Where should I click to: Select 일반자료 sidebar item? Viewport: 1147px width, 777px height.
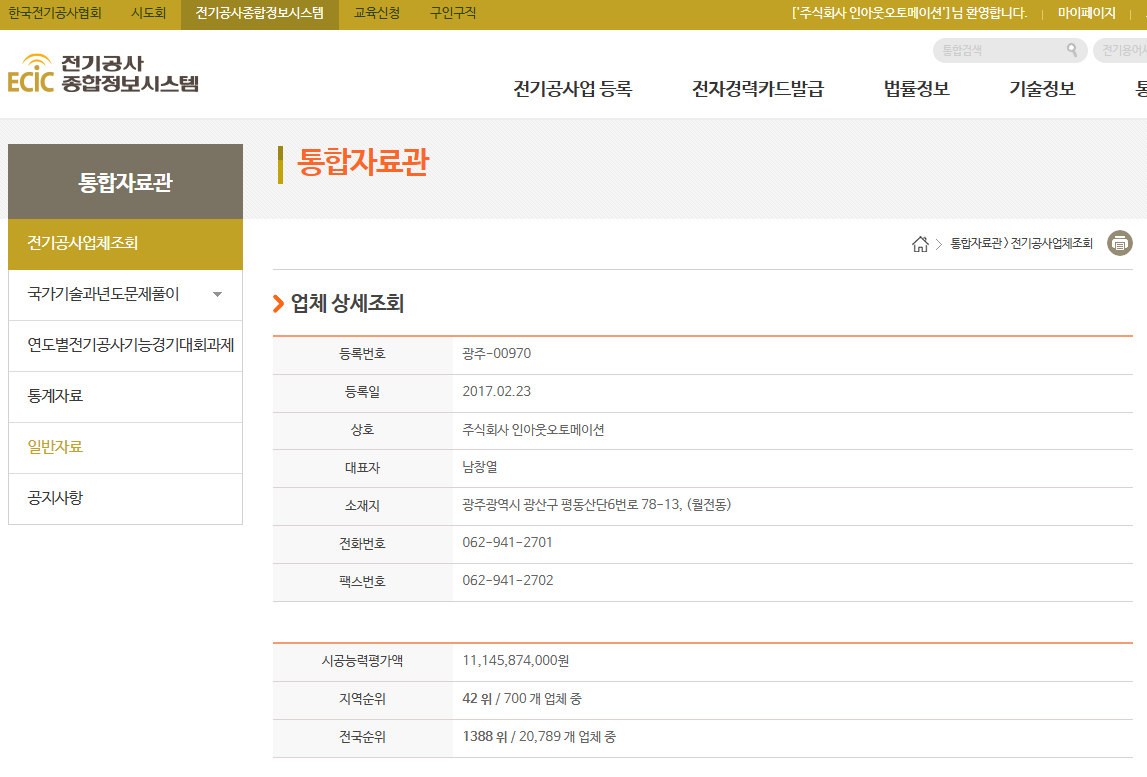(125, 447)
